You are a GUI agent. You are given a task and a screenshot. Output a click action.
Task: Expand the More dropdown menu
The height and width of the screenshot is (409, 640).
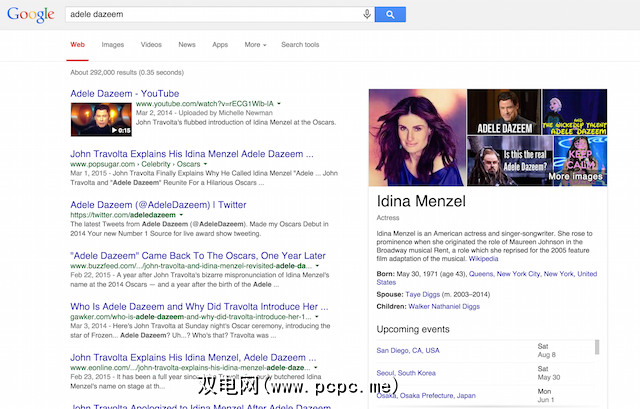click(255, 44)
